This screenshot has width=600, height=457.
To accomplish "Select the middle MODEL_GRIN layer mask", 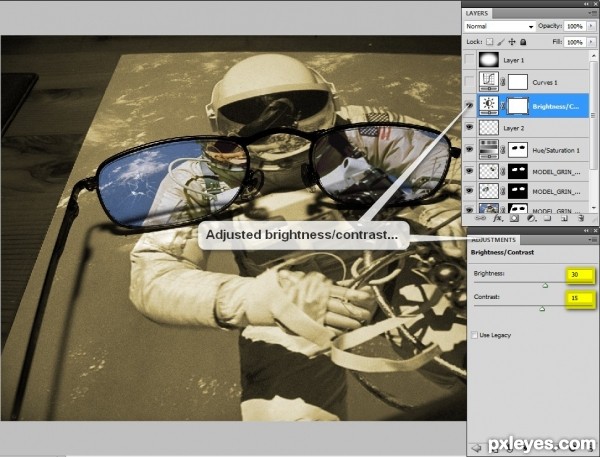I will point(517,191).
